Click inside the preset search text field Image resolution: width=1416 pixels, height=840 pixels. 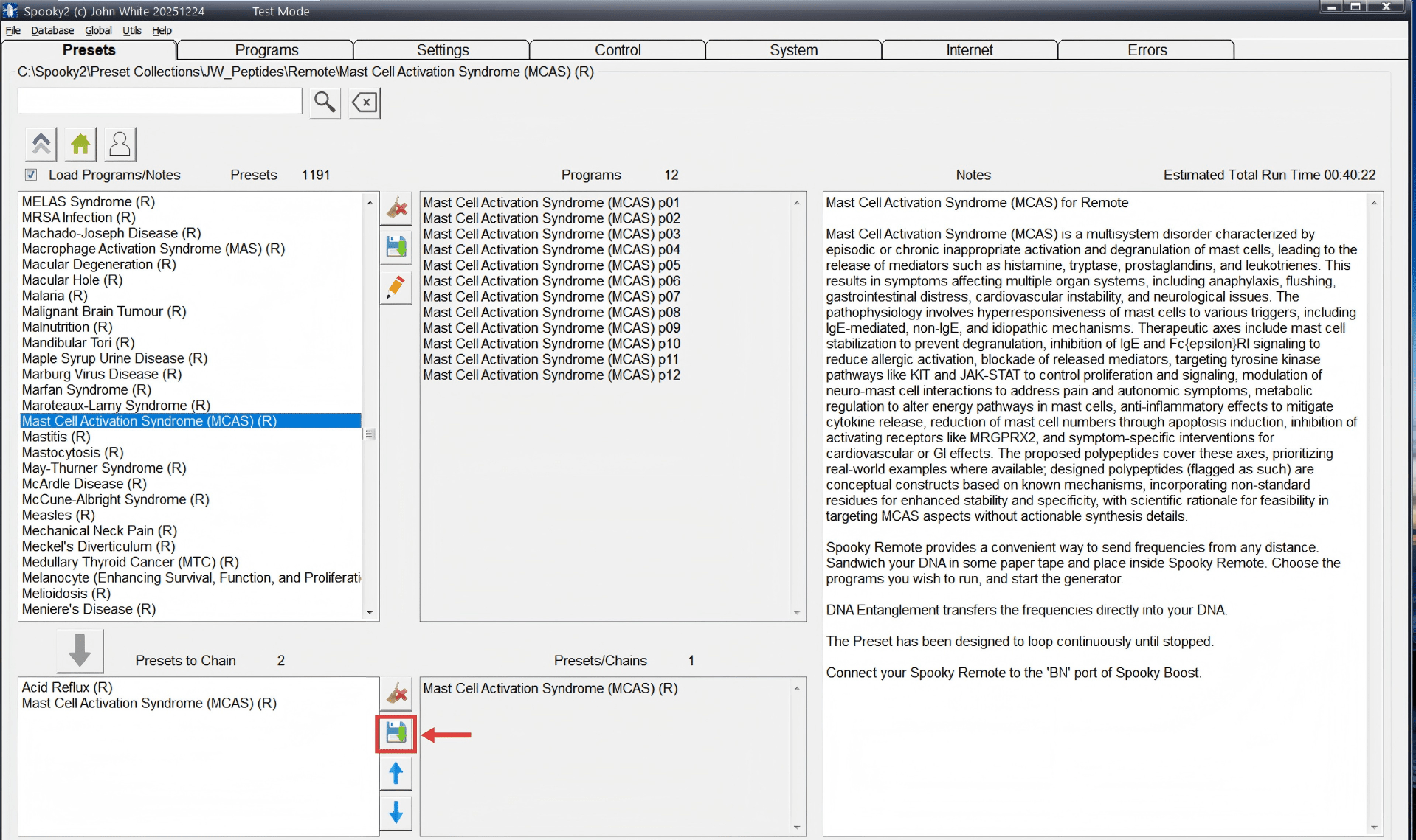click(159, 102)
